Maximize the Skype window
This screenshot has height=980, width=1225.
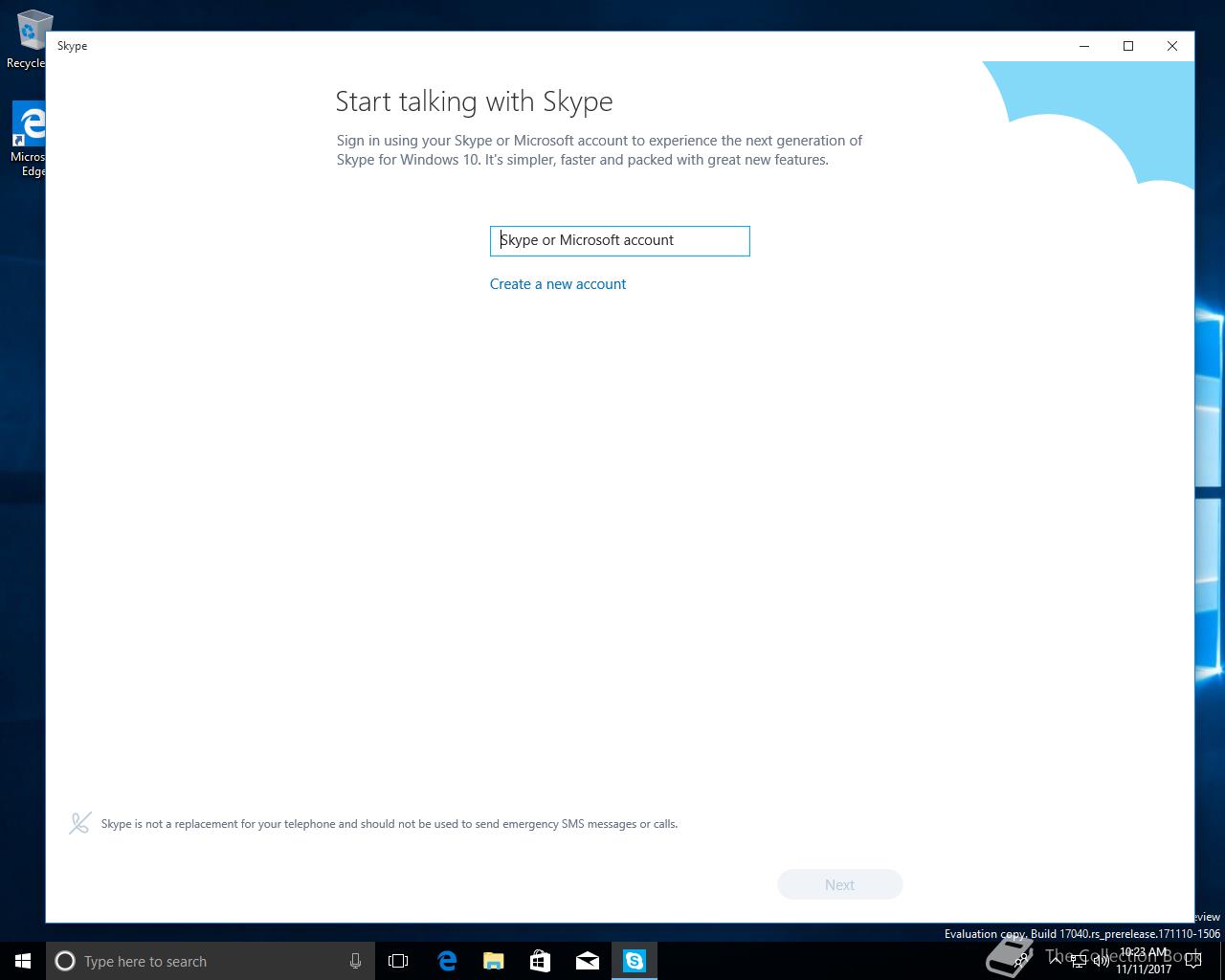[1128, 46]
